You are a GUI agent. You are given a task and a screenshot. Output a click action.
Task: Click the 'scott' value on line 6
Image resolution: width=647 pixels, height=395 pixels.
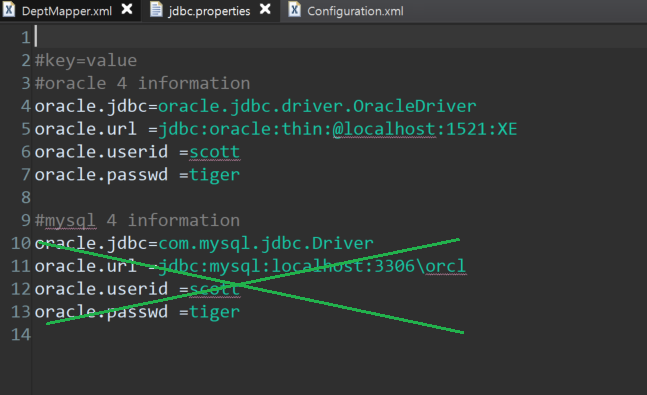point(215,152)
